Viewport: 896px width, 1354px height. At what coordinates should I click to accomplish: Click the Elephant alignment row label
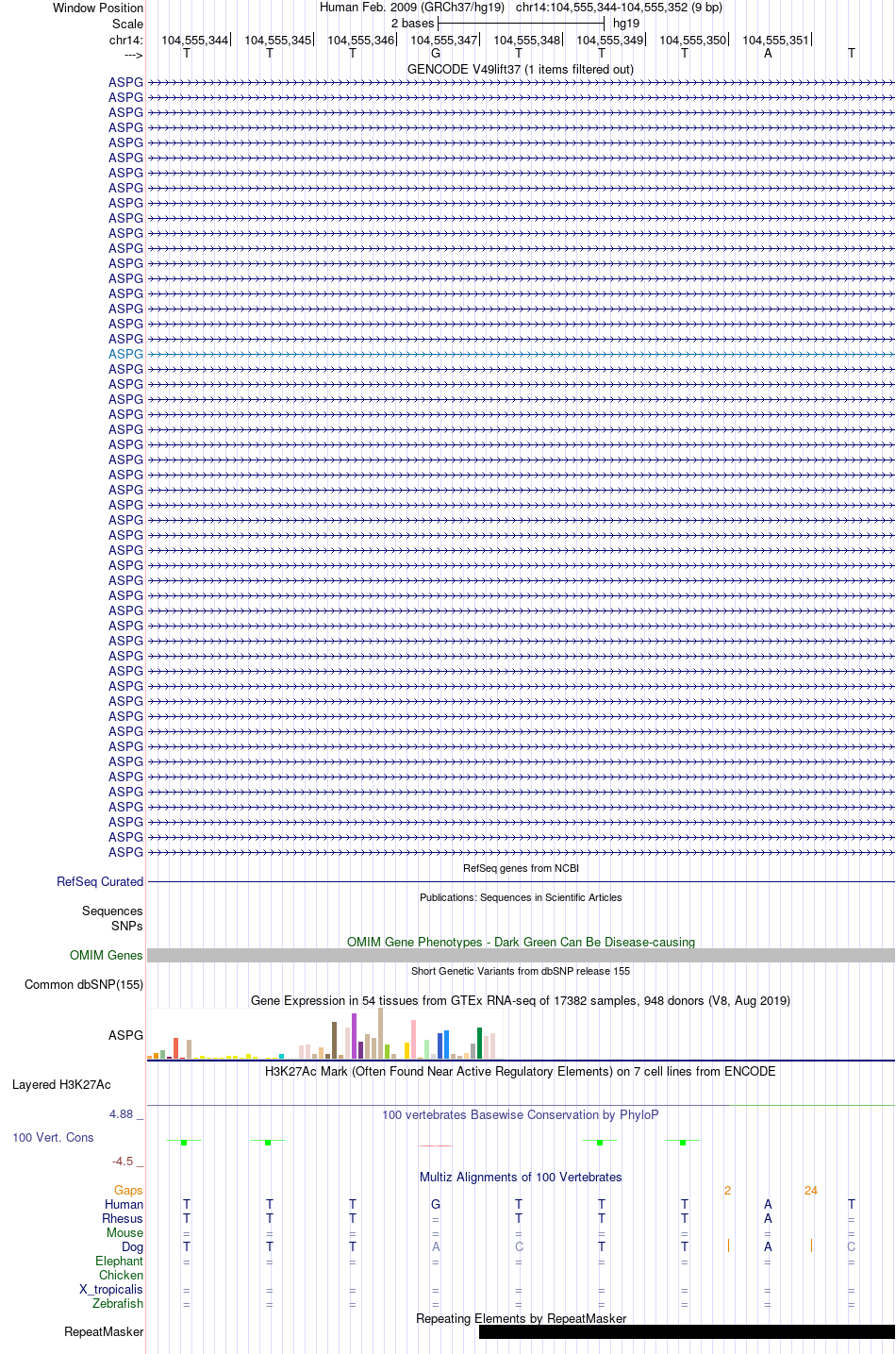[119, 1261]
